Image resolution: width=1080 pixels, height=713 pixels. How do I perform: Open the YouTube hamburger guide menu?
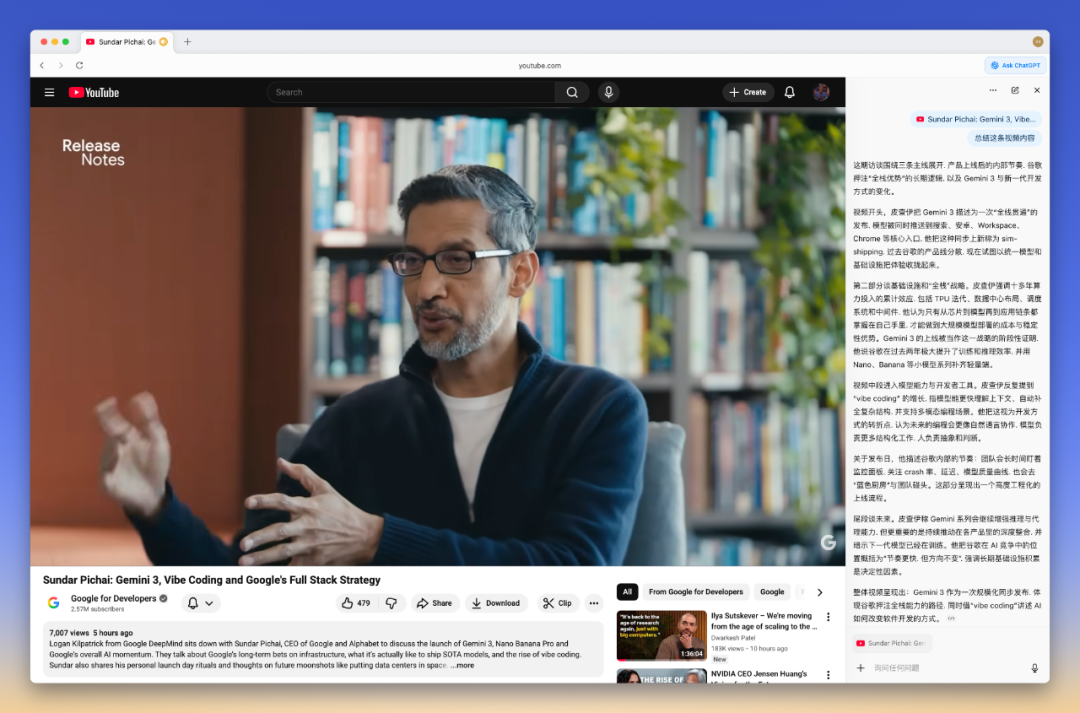[x=49, y=92]
